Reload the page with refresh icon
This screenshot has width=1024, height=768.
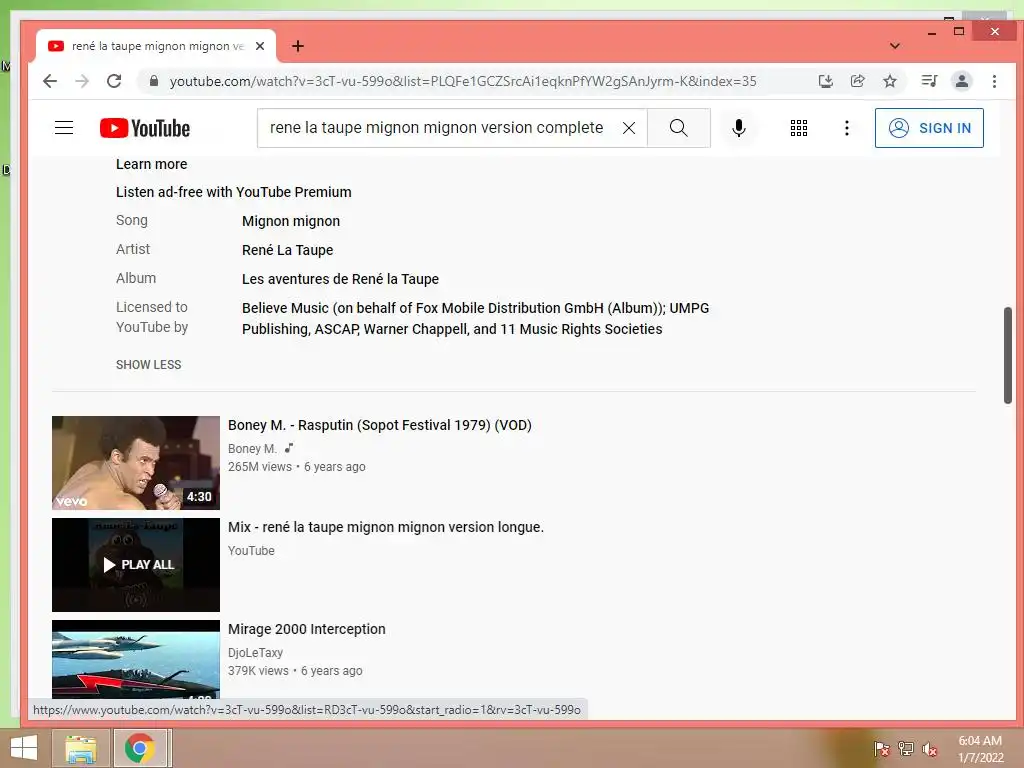click(x=114, y=81)
